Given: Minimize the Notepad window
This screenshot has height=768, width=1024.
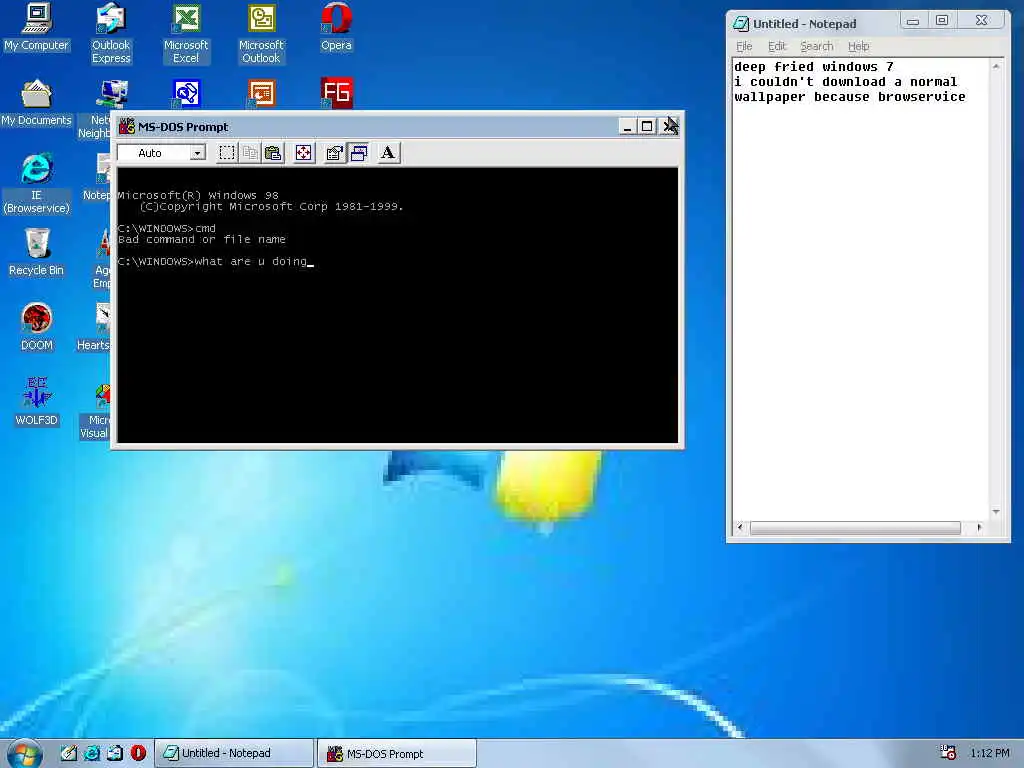Looking at the screenshot, I should 913,21.
